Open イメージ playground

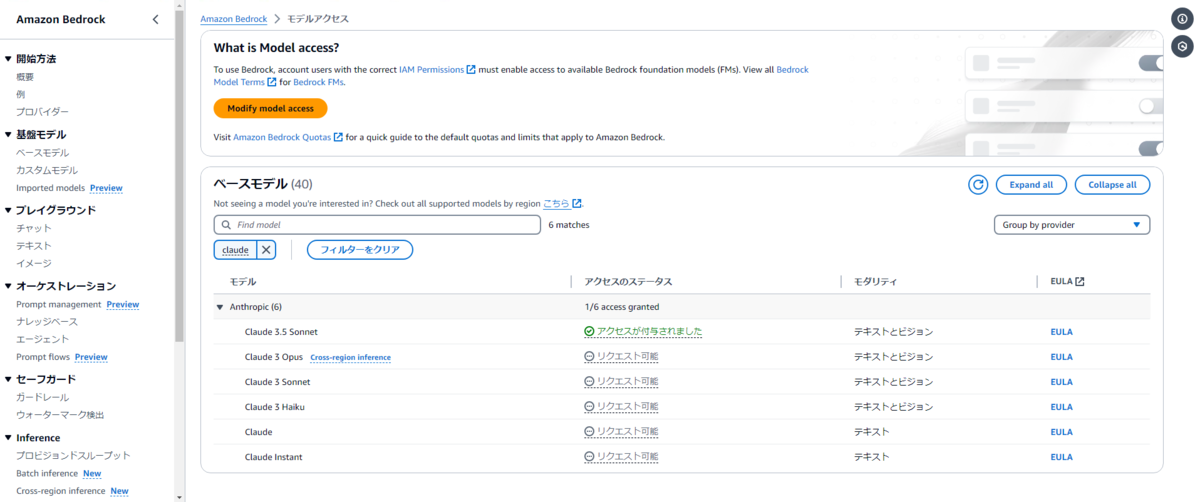pos(34,264)
